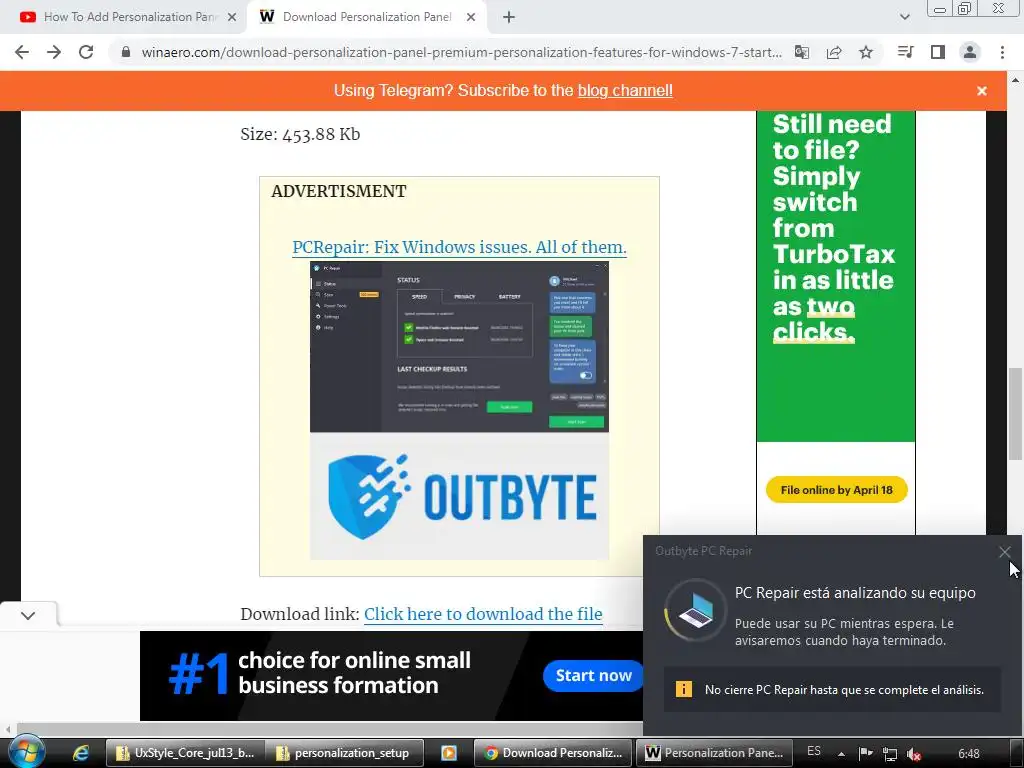Collapse the bottom ad with chevron
Screen dimensions: 1024x768
[28, 615]
